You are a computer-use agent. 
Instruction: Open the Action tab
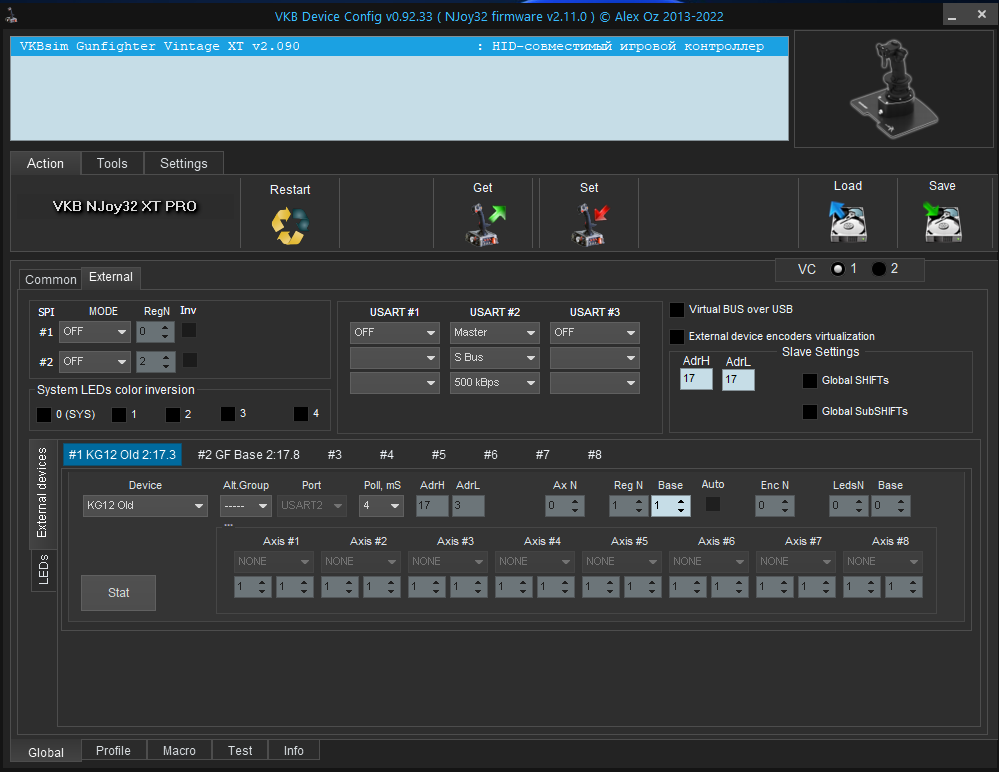45,164
